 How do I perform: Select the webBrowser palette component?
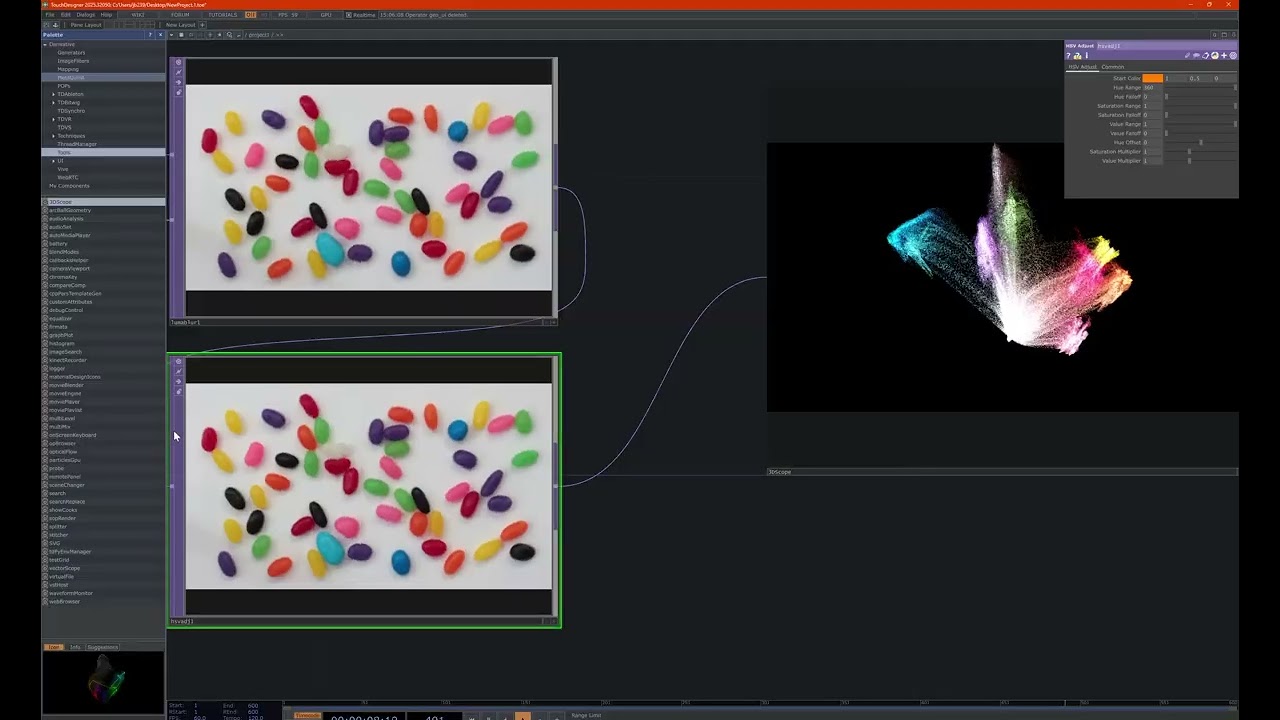point(63,601)
